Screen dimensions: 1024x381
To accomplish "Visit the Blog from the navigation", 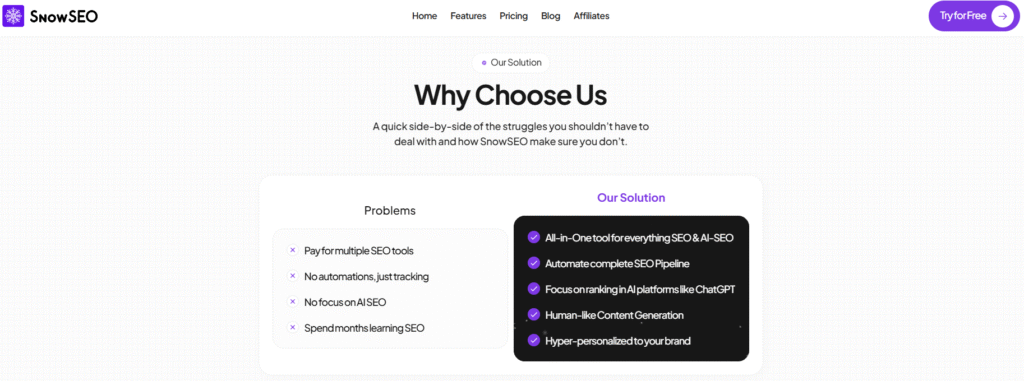I will pyautogui.click(x=551, y=16).
